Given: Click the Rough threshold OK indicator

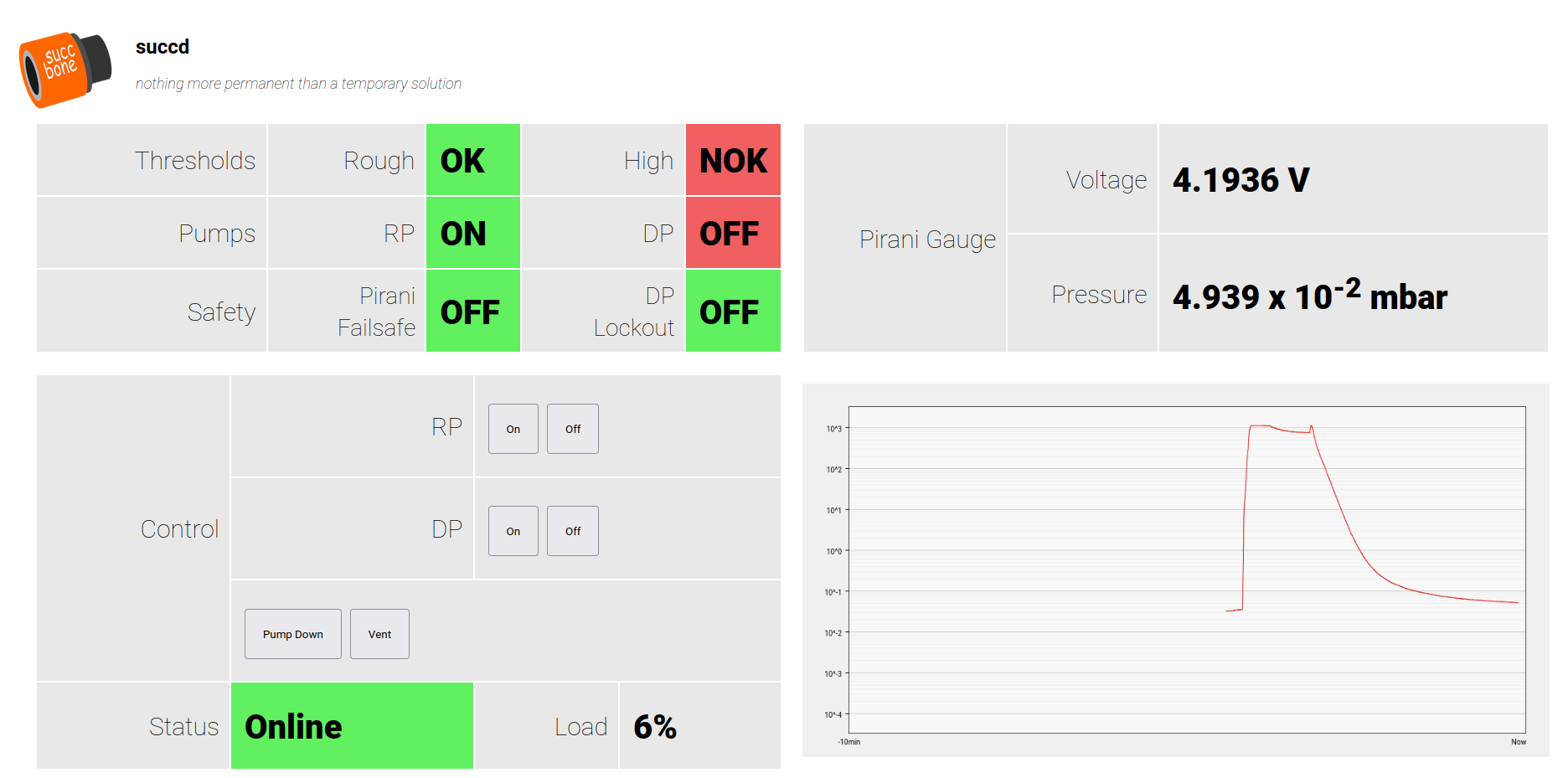Looking at the screenshot, I should tap(472, 160).
